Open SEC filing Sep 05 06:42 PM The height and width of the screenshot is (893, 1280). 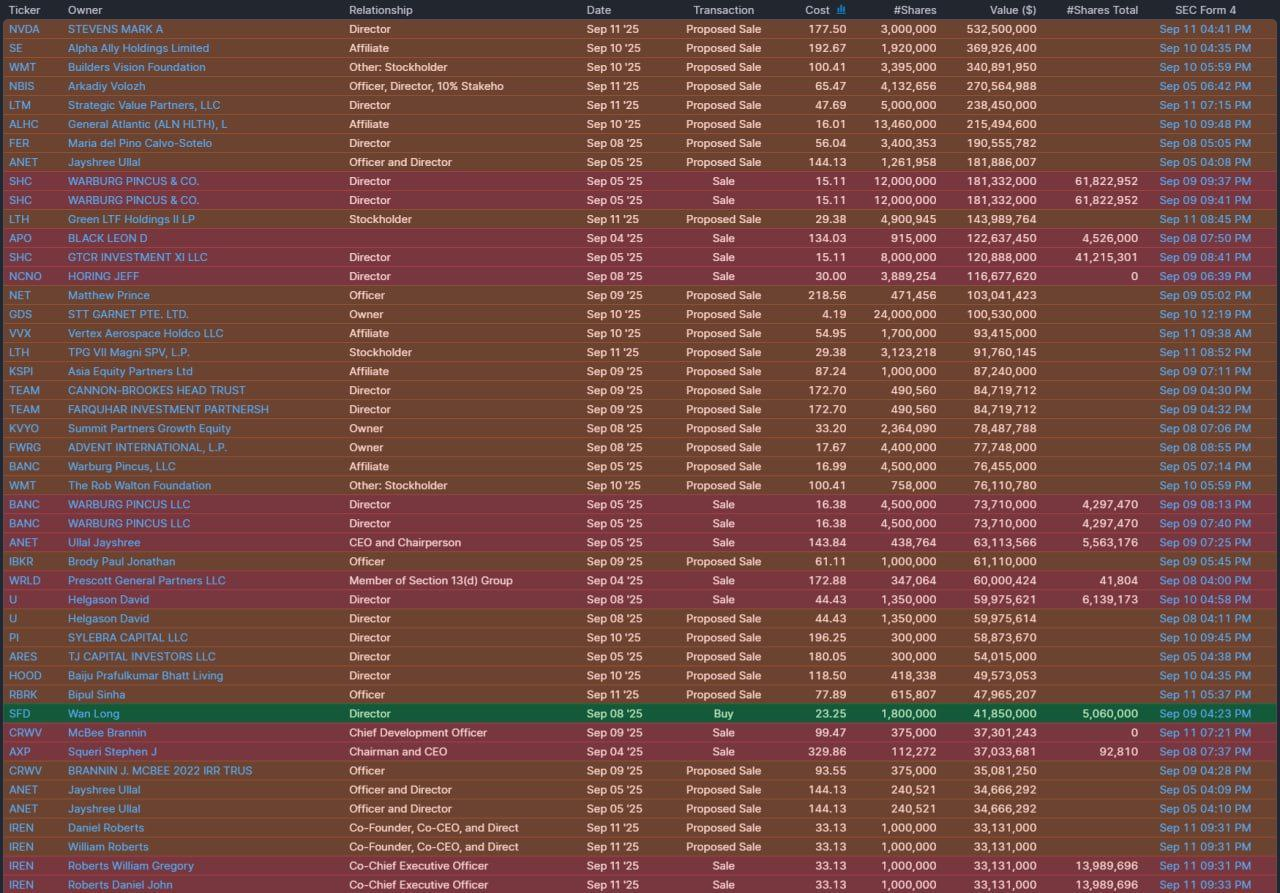coord(1205,86)
